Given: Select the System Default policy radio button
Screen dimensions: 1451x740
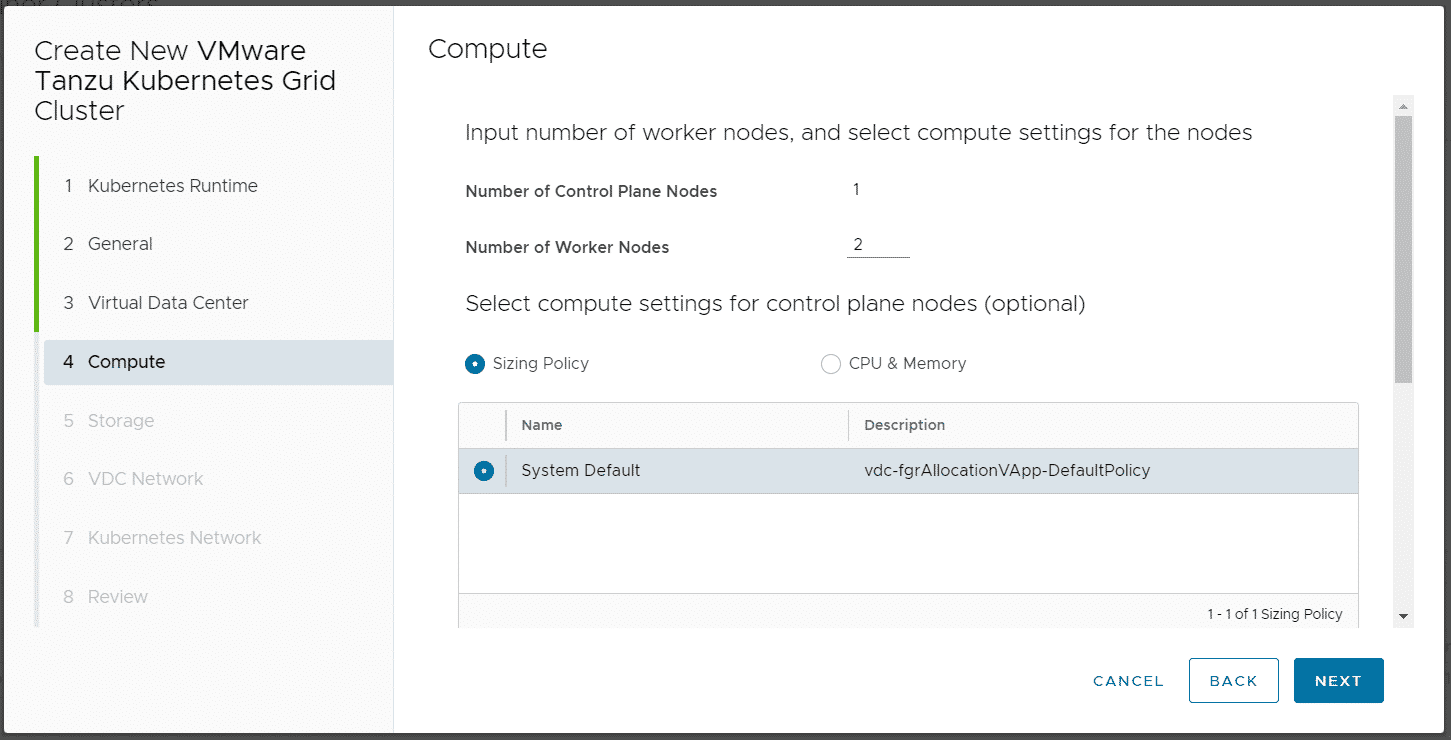Looking at the screenshot, I should [x=484, y=471].
